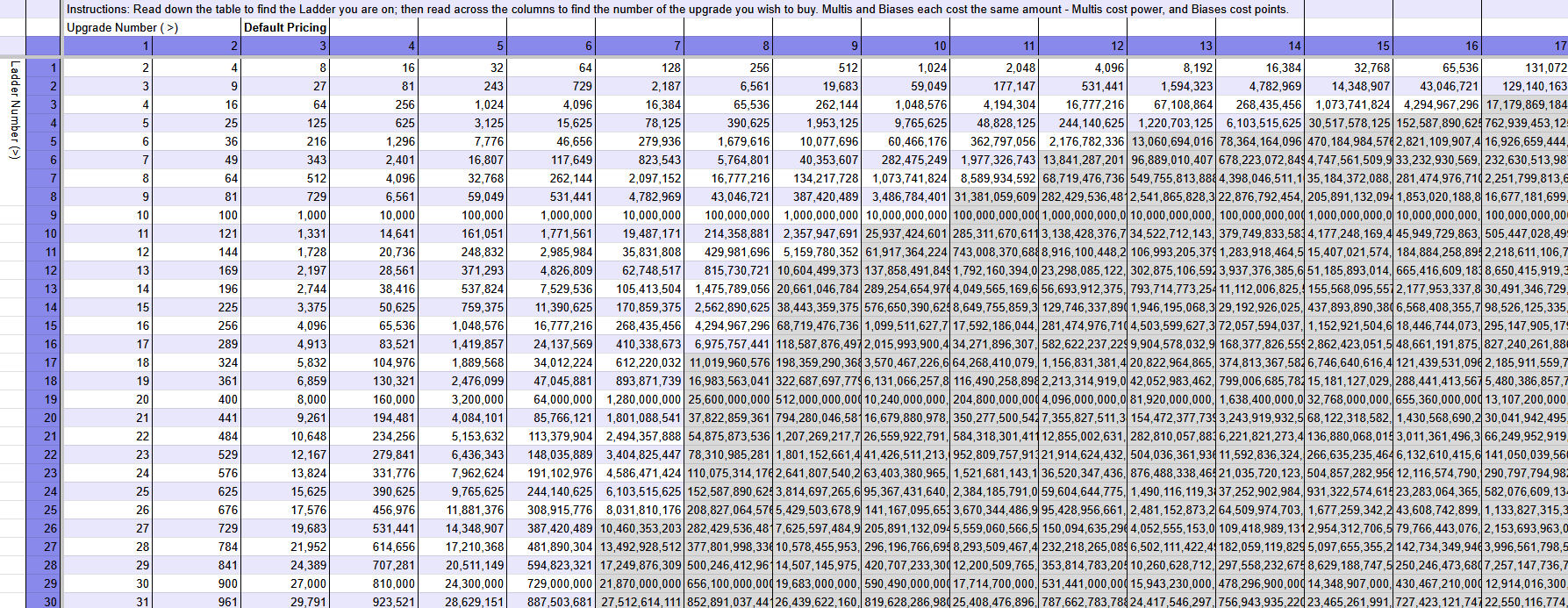This screenshot has height=608, width=1568.
Task: Select the Instructions text cell at top
Action: pyautogui.click(x=684, y=9)
